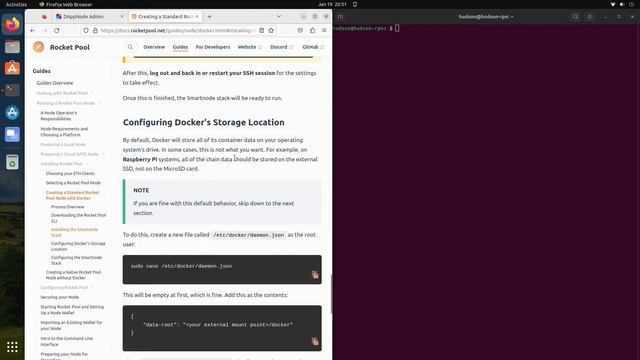Add a new tab in the terminal

point(340,17)
